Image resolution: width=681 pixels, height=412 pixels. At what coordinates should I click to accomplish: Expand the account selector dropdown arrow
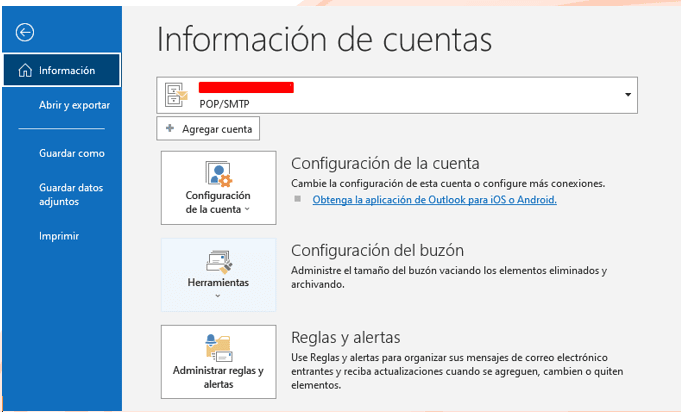pos(628,95)
